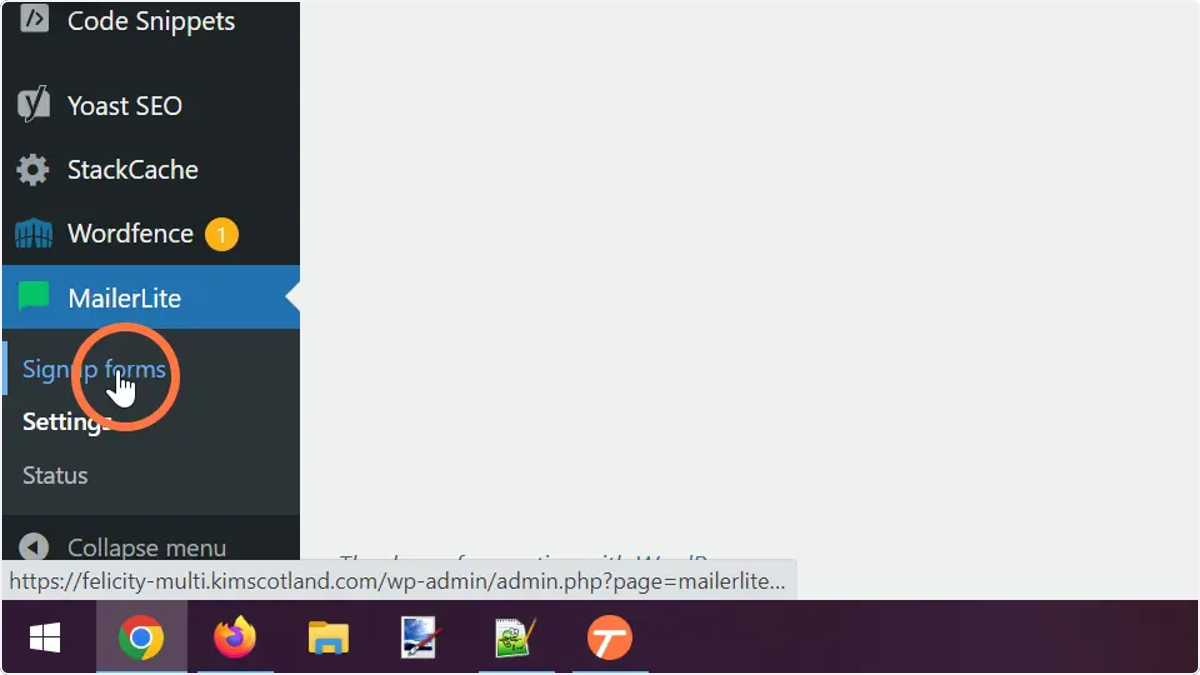Click the Yoast SEO logo icon
The width and height of the screenshot is (1200, 675).
pyautogui.click(x=33, y=105)
